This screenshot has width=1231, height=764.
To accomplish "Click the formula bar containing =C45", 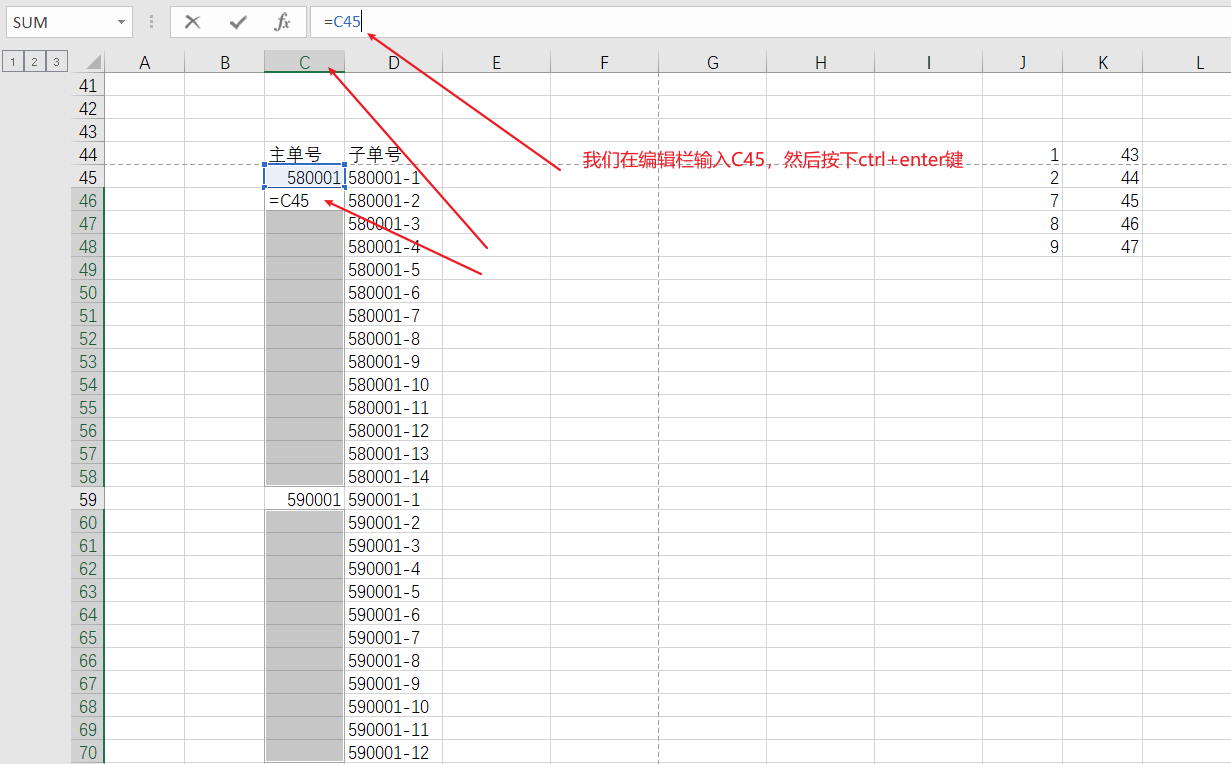I will click(770, 22).
